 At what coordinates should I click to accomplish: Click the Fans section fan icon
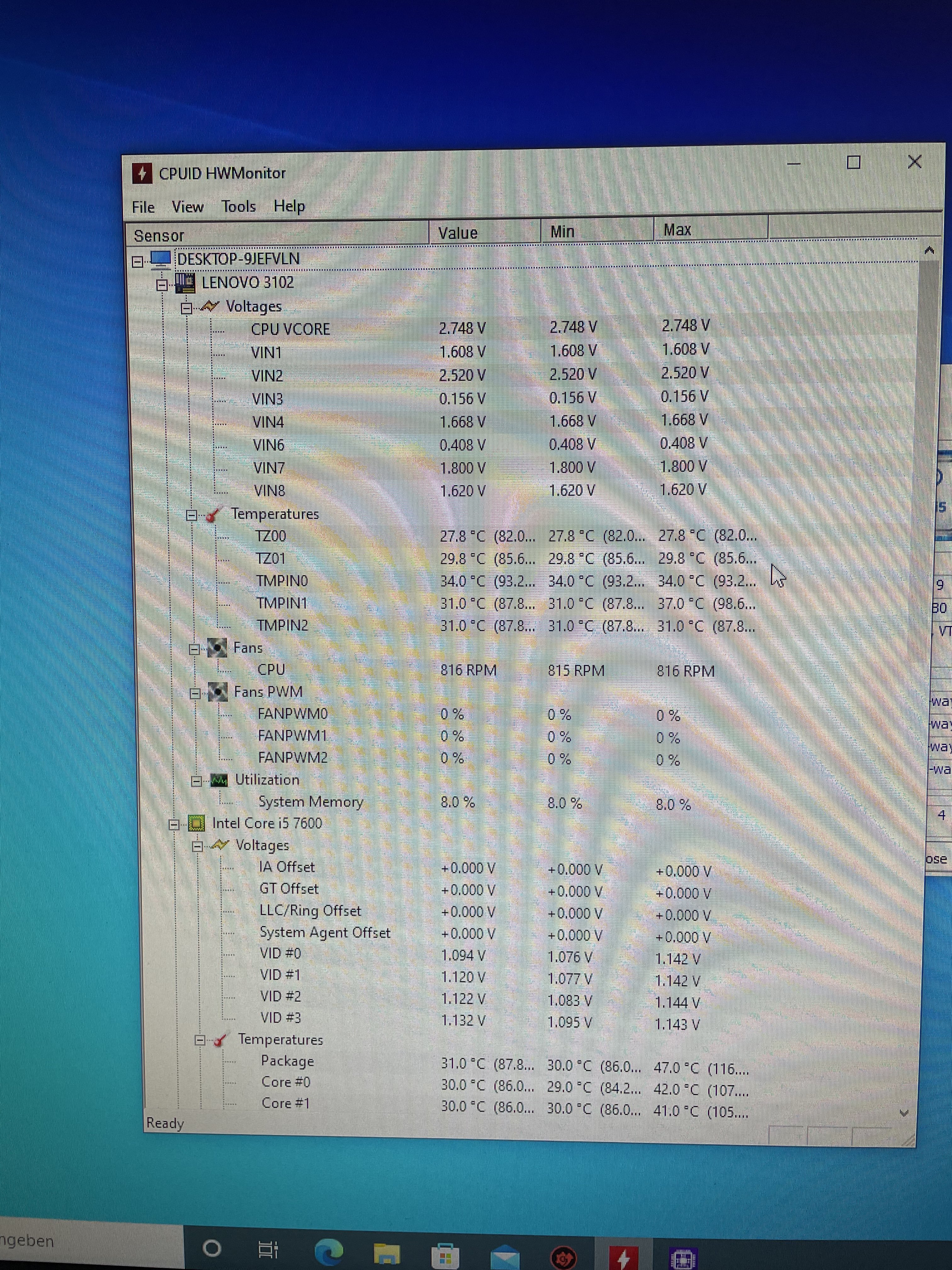[x=217, y=648]
